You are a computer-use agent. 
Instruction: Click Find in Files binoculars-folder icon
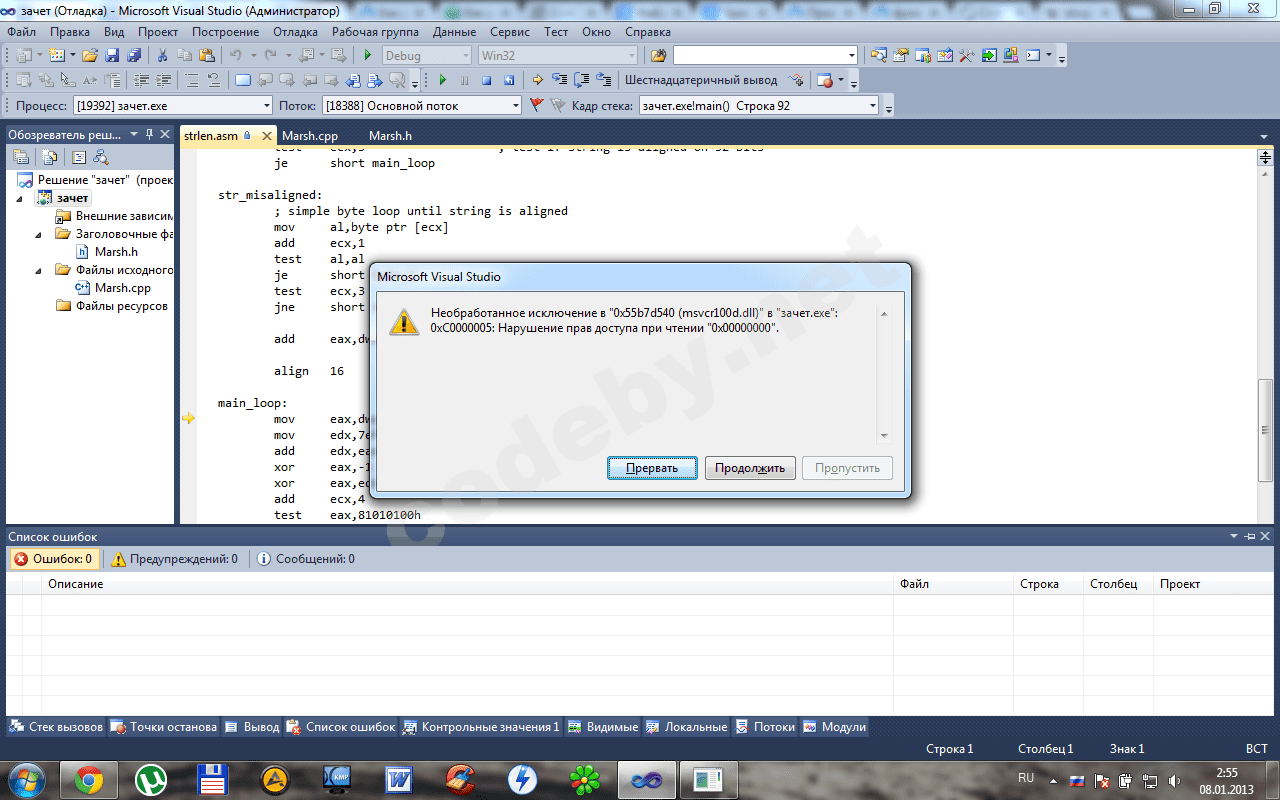[658, 56]
